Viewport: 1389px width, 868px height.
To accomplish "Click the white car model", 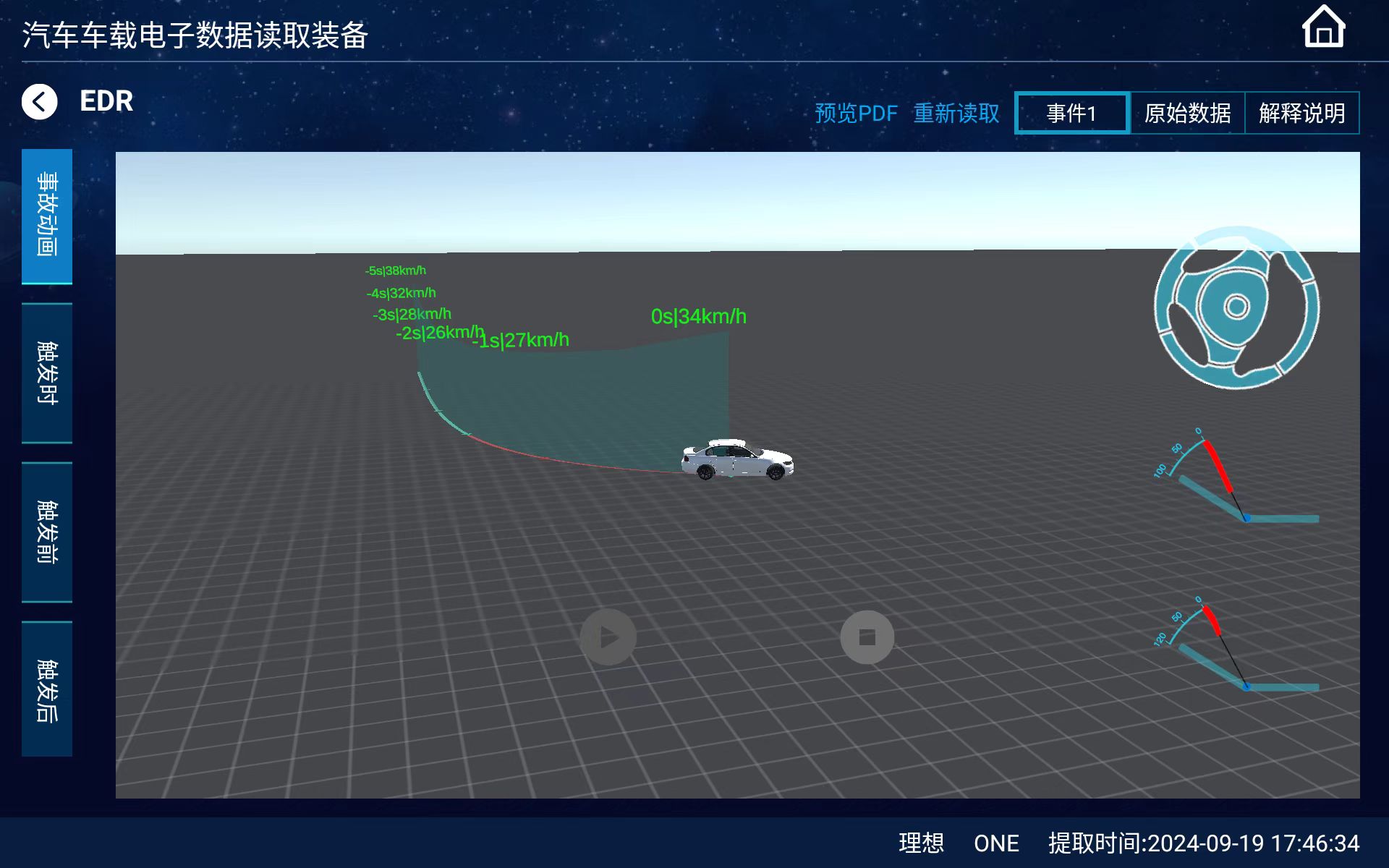I will tap(737, 459).
